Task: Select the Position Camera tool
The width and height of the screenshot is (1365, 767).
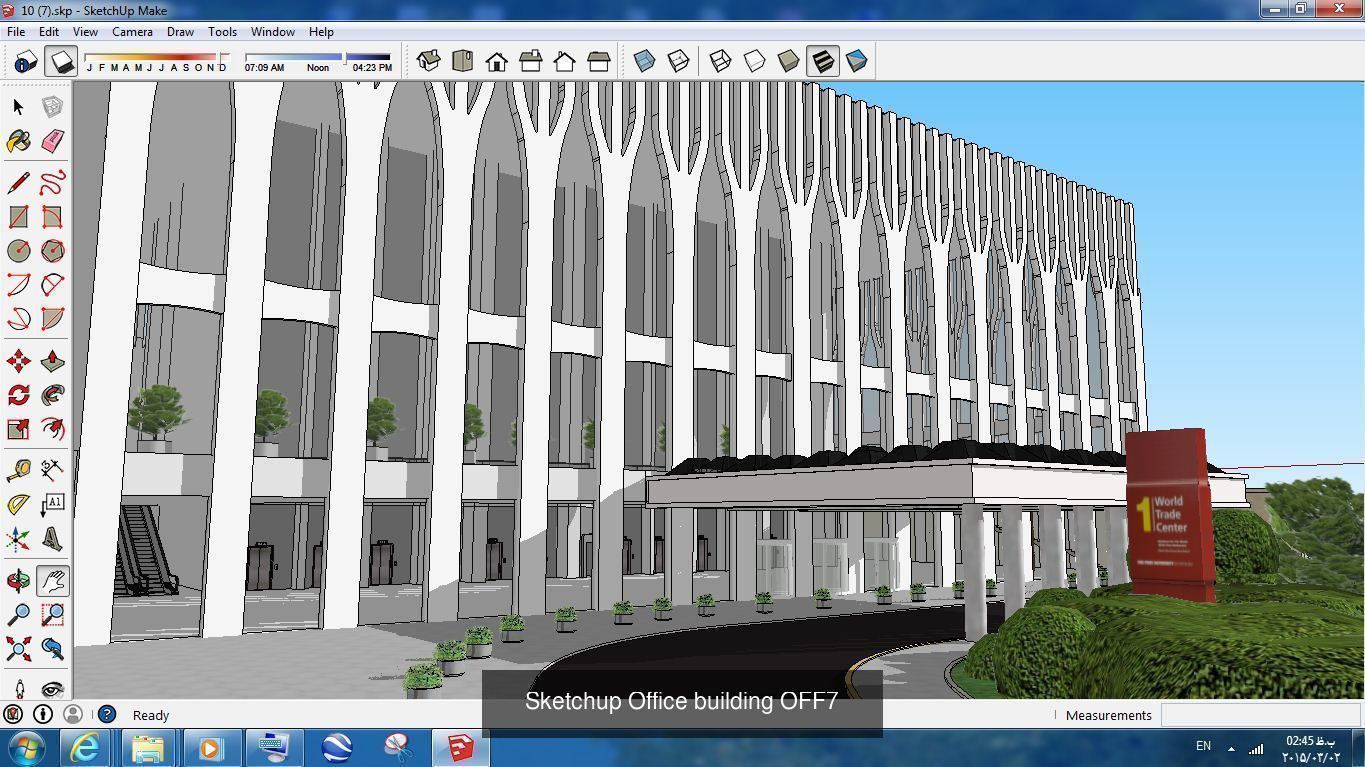Action: pyautogui.click(x=18, y=688)
